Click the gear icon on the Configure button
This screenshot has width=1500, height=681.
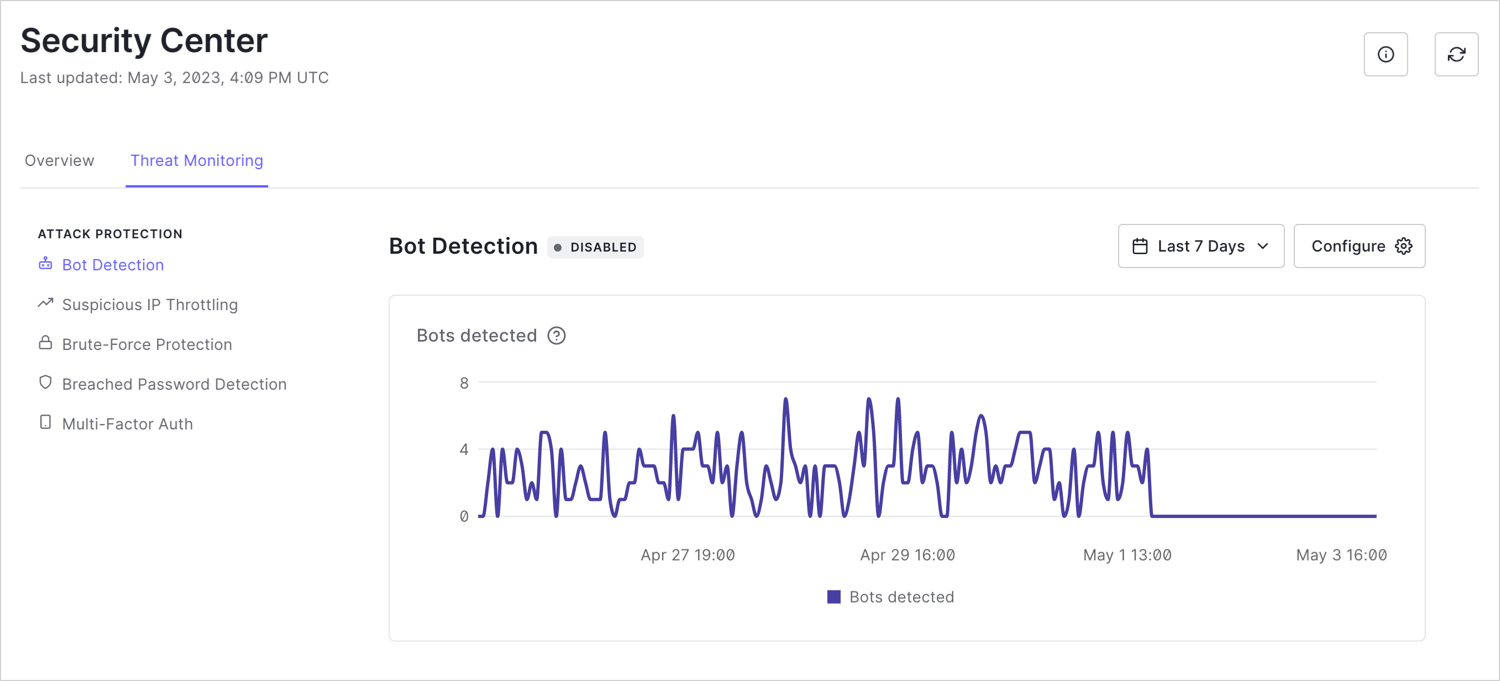pyautogui.click(x=1404, y=245)
